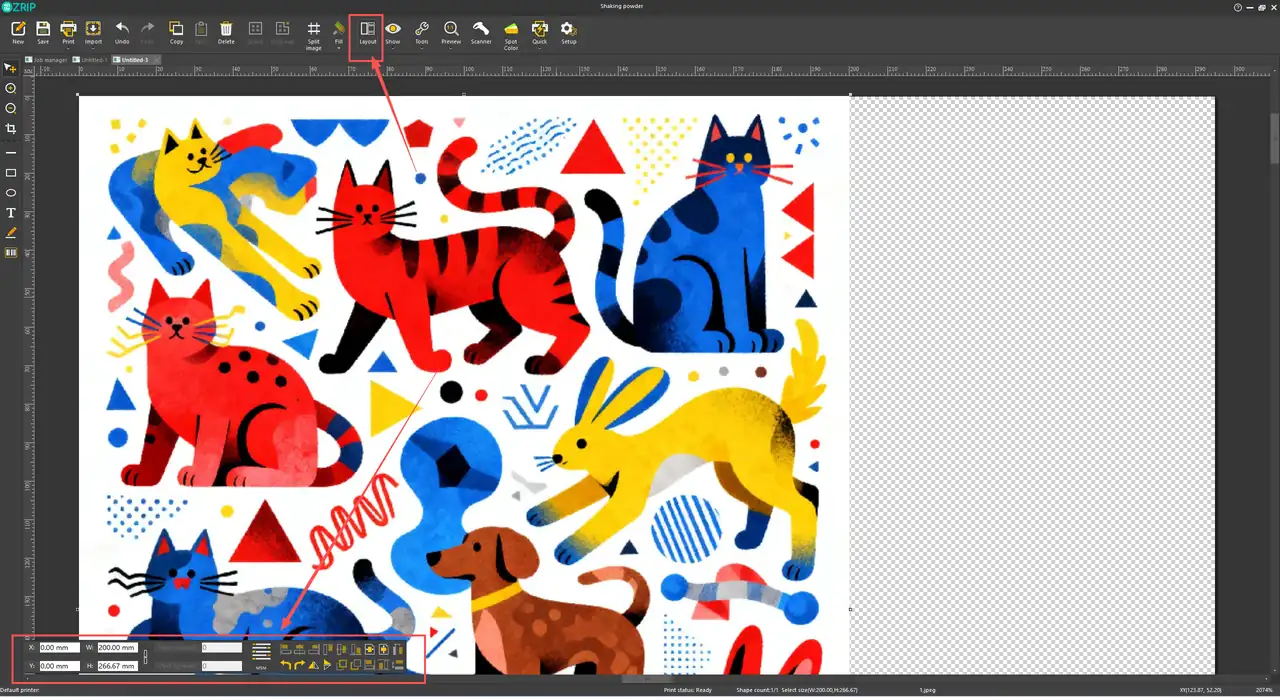Undo the last action
The image size is (1280, 697).
coord(122,32)
